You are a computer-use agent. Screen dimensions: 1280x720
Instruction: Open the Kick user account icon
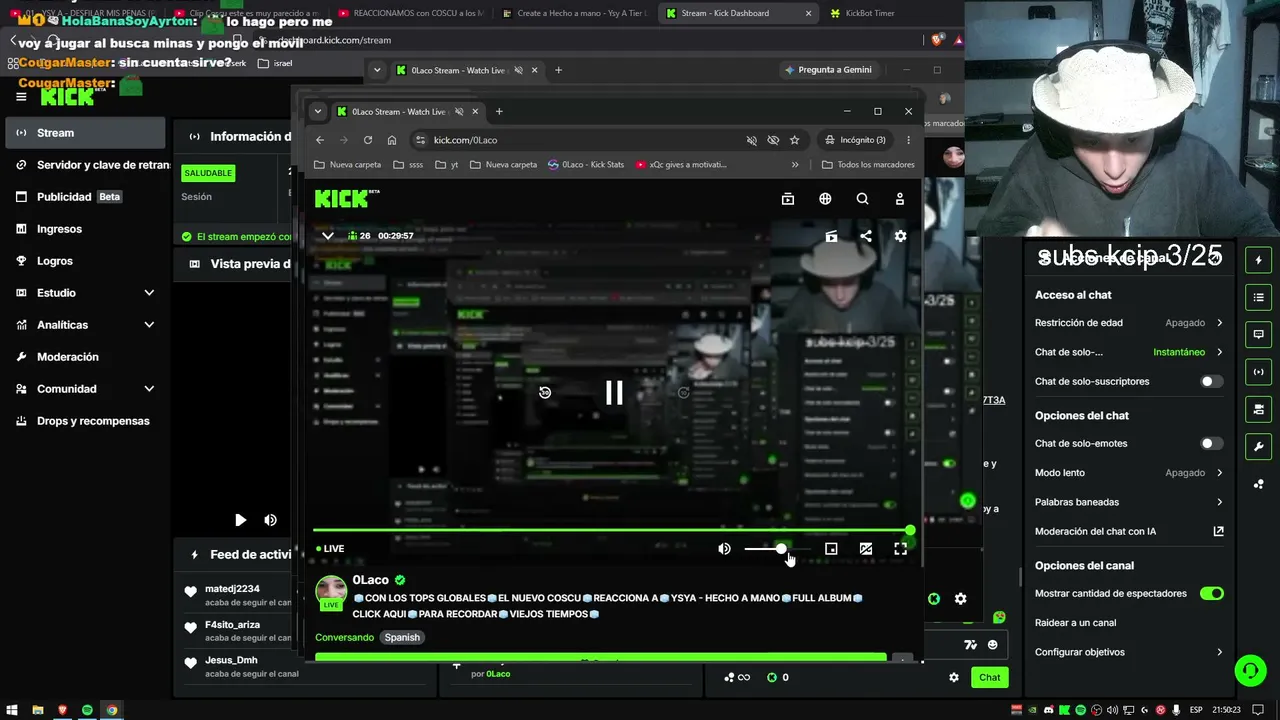pyautogui.click(x=900, y=199)
